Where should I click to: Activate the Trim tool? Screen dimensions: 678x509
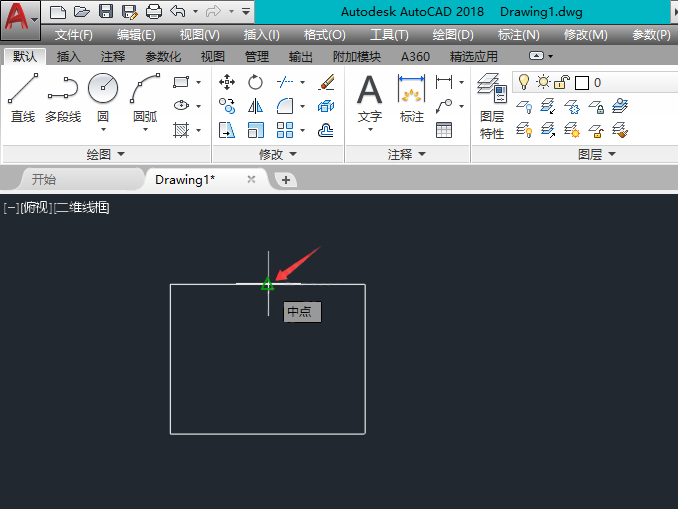[x=285, y=82]
